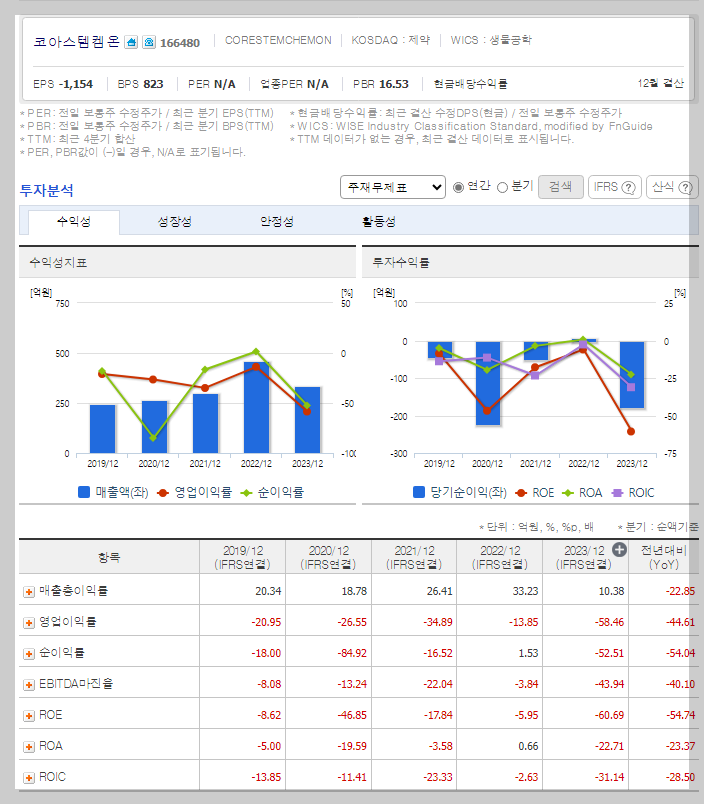Expand the 순이익률 row
This screenshot has width=704, height=804.
click(29, 654)
